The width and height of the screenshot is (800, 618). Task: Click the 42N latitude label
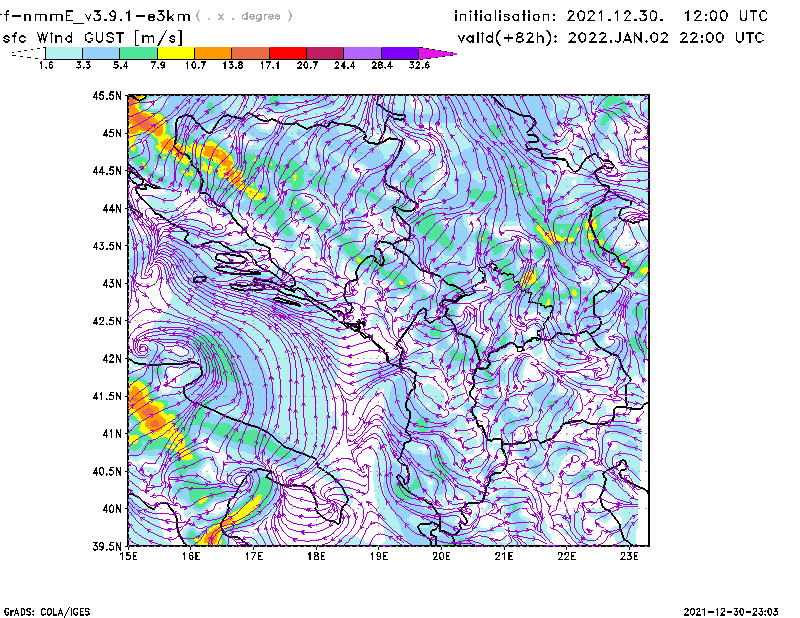pos(112,358)
